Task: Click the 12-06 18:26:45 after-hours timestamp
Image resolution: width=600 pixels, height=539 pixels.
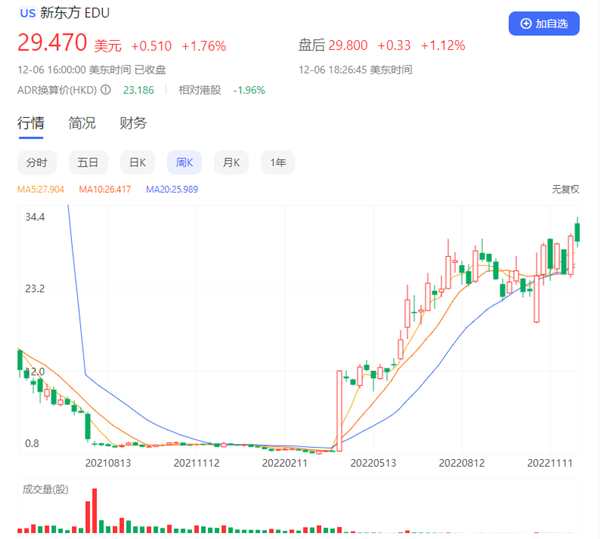Action: (x=355, y=70)
